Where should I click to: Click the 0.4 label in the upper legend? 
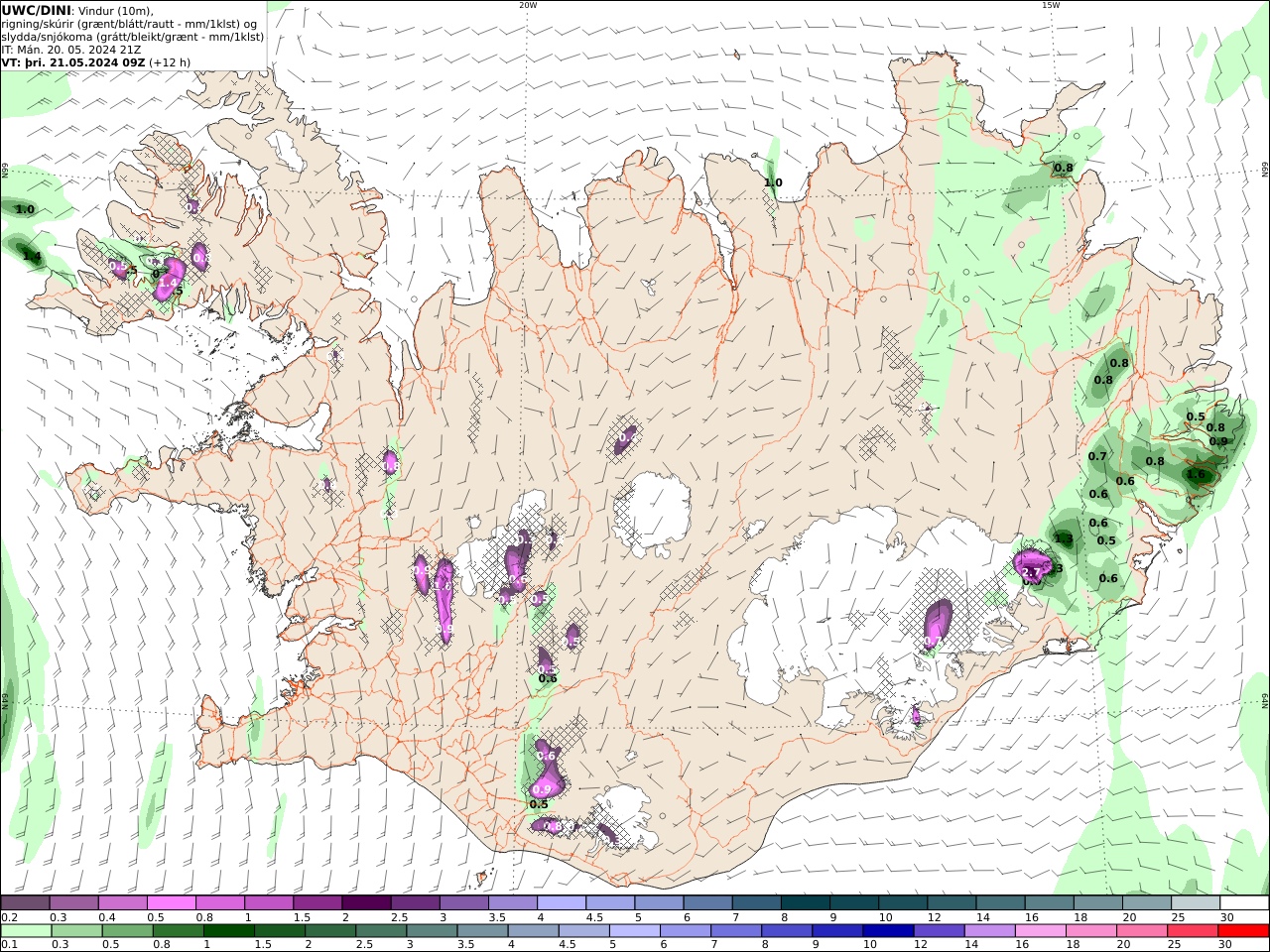pyautogui.click(x=107, y=917)
